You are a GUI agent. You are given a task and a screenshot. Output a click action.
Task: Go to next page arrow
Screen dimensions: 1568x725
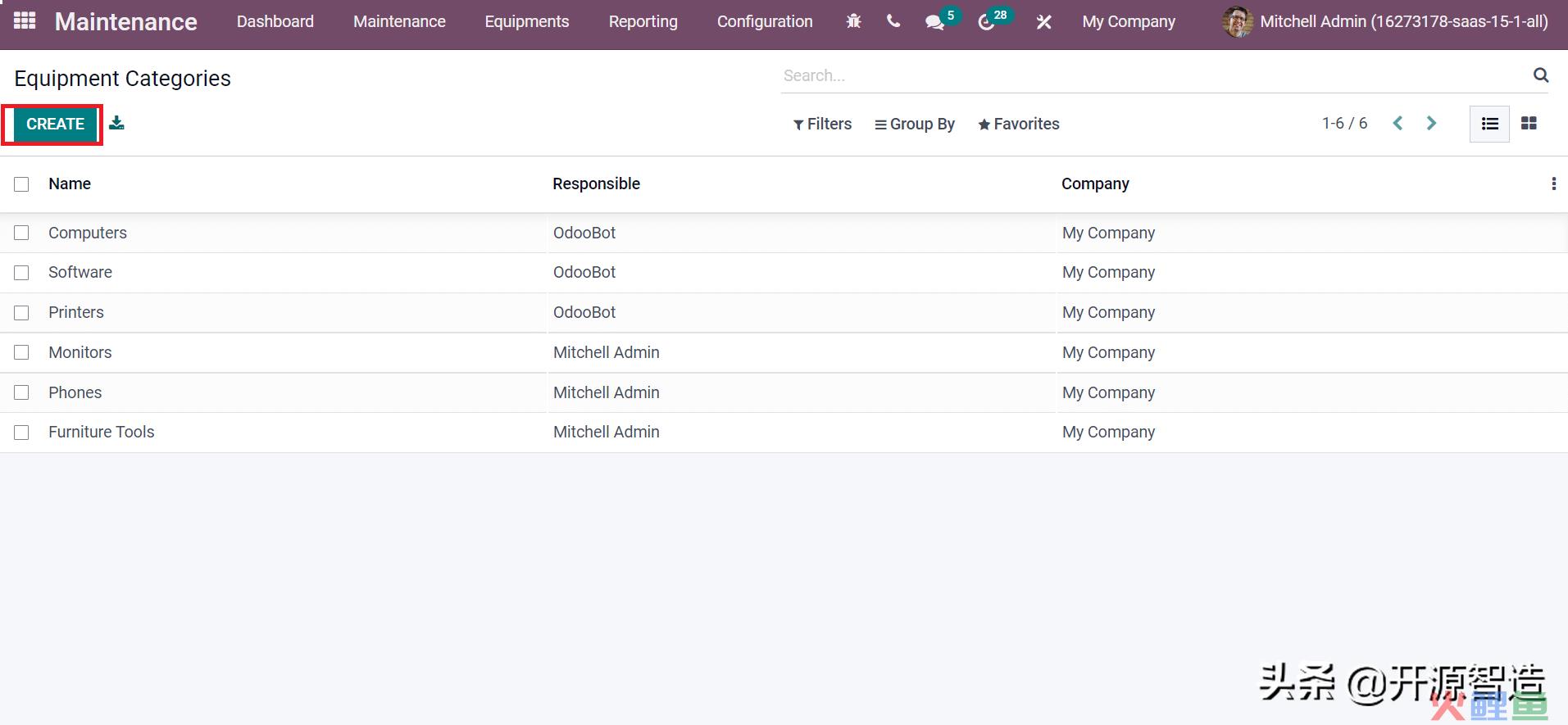(x=1431, y=124)
